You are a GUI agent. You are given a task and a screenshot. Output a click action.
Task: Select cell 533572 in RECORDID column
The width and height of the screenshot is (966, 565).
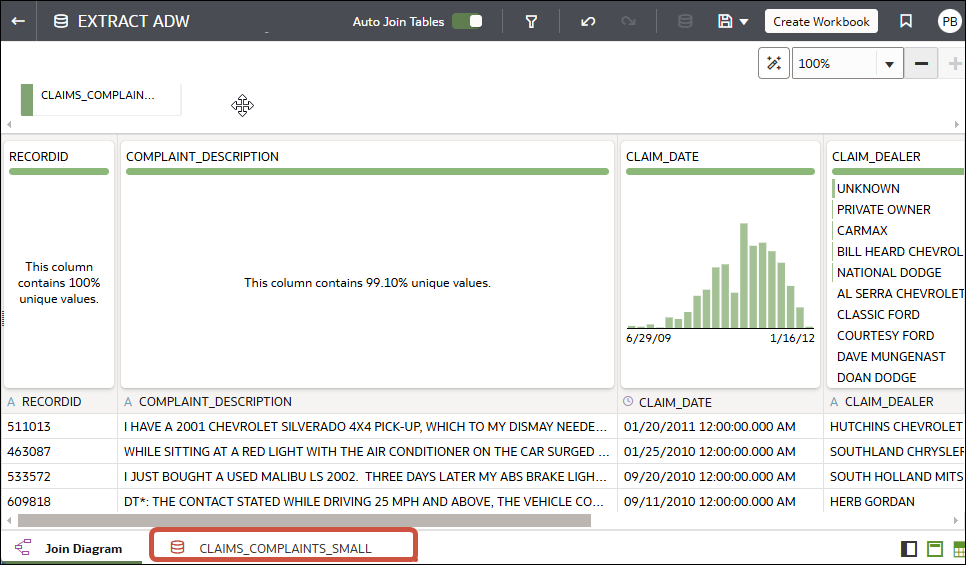coord(60,476)
